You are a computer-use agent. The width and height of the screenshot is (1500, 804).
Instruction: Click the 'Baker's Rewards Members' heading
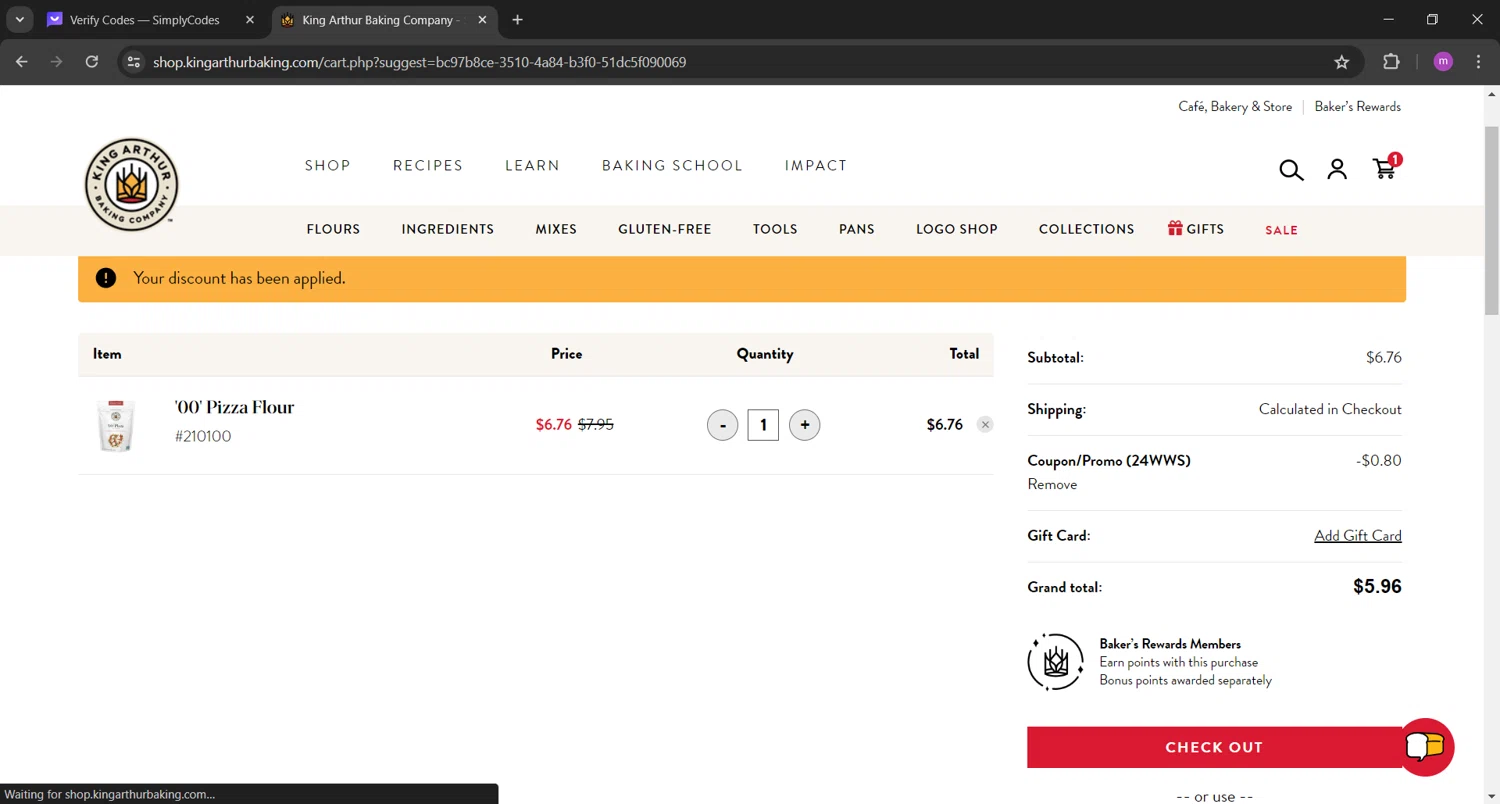[1170, 644]
